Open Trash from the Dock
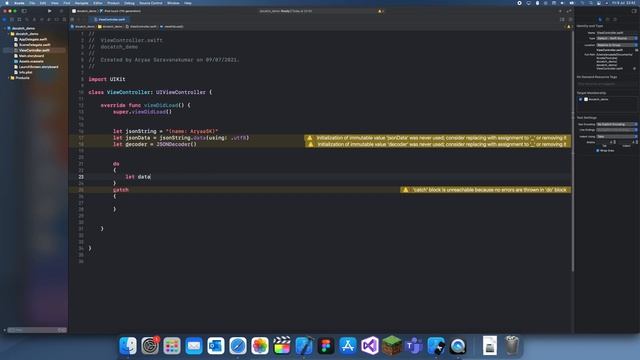 pos(512,346)
